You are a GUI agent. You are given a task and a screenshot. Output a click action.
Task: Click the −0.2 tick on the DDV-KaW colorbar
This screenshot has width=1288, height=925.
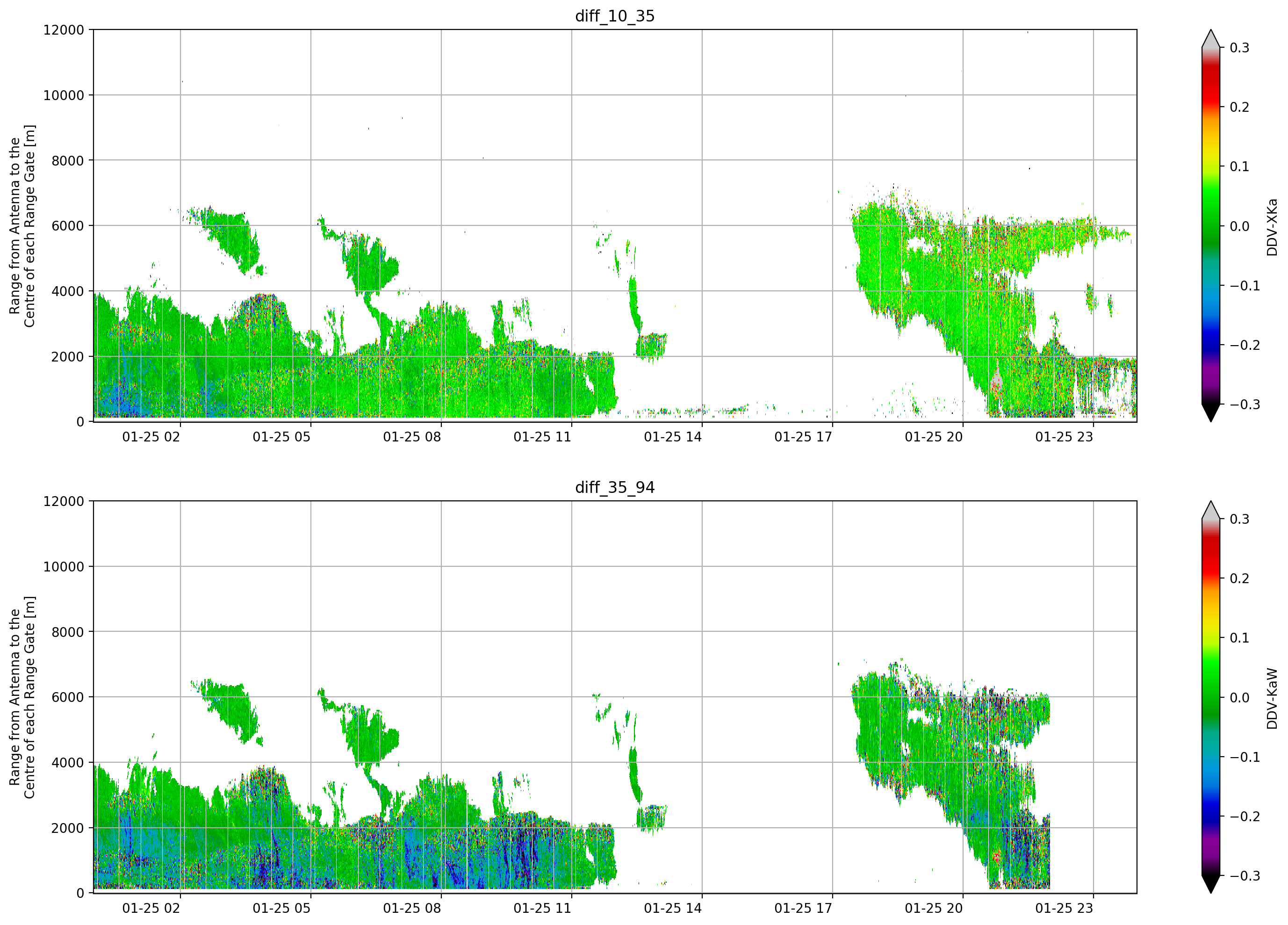(x=1244, y=817)
